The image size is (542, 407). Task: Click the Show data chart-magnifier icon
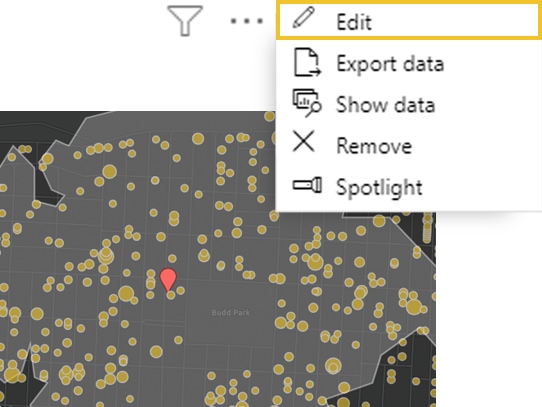coord(307,103)
